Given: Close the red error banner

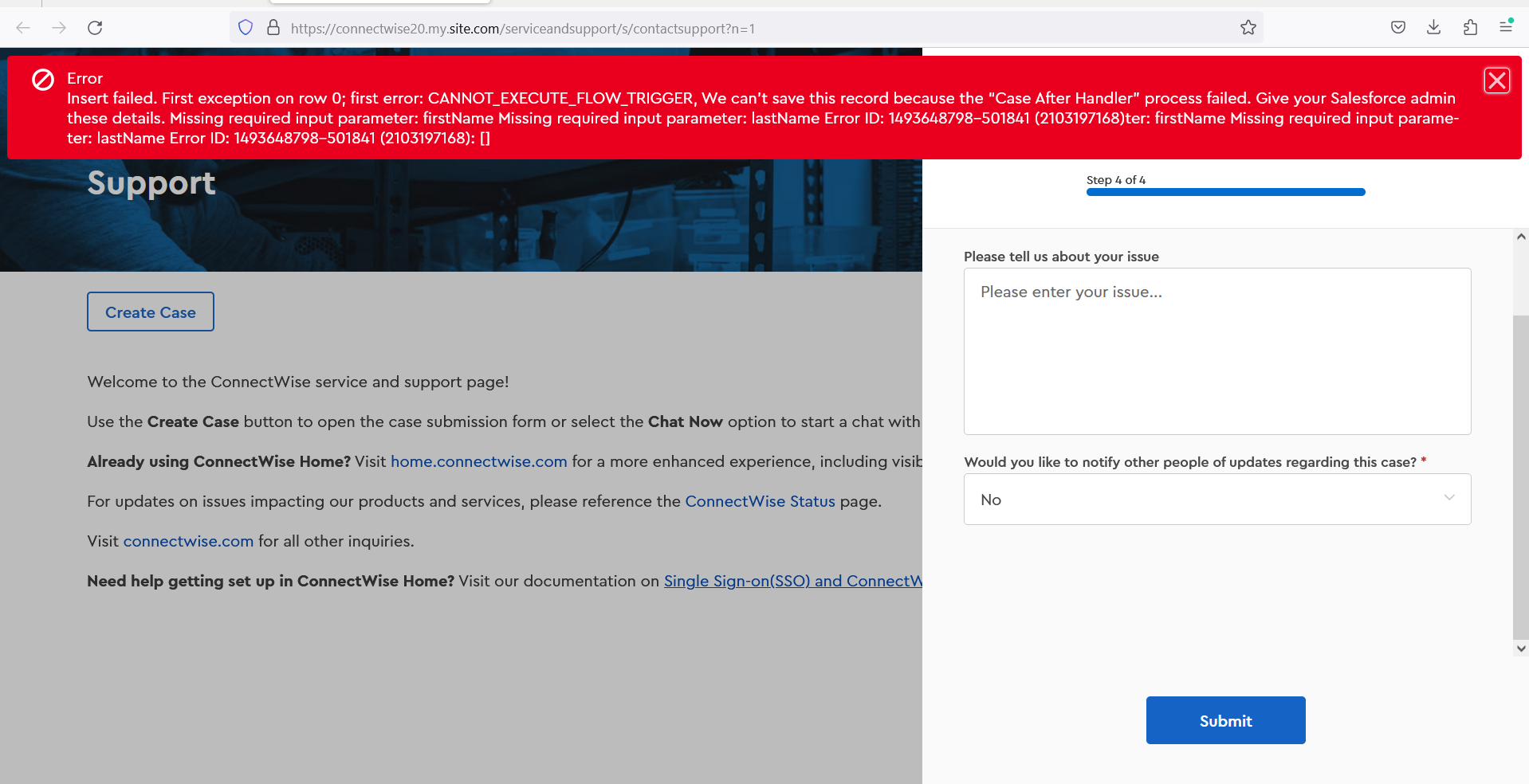Looking at the screenshot, I should pyautogui.click(x=1497, y=80).
